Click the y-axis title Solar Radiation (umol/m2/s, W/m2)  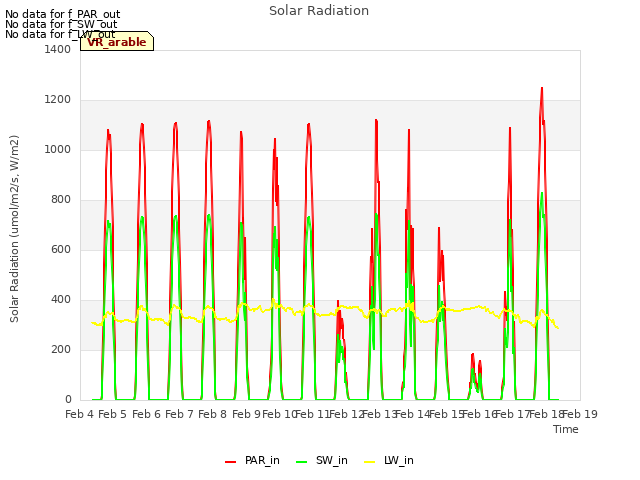point(14,229)
